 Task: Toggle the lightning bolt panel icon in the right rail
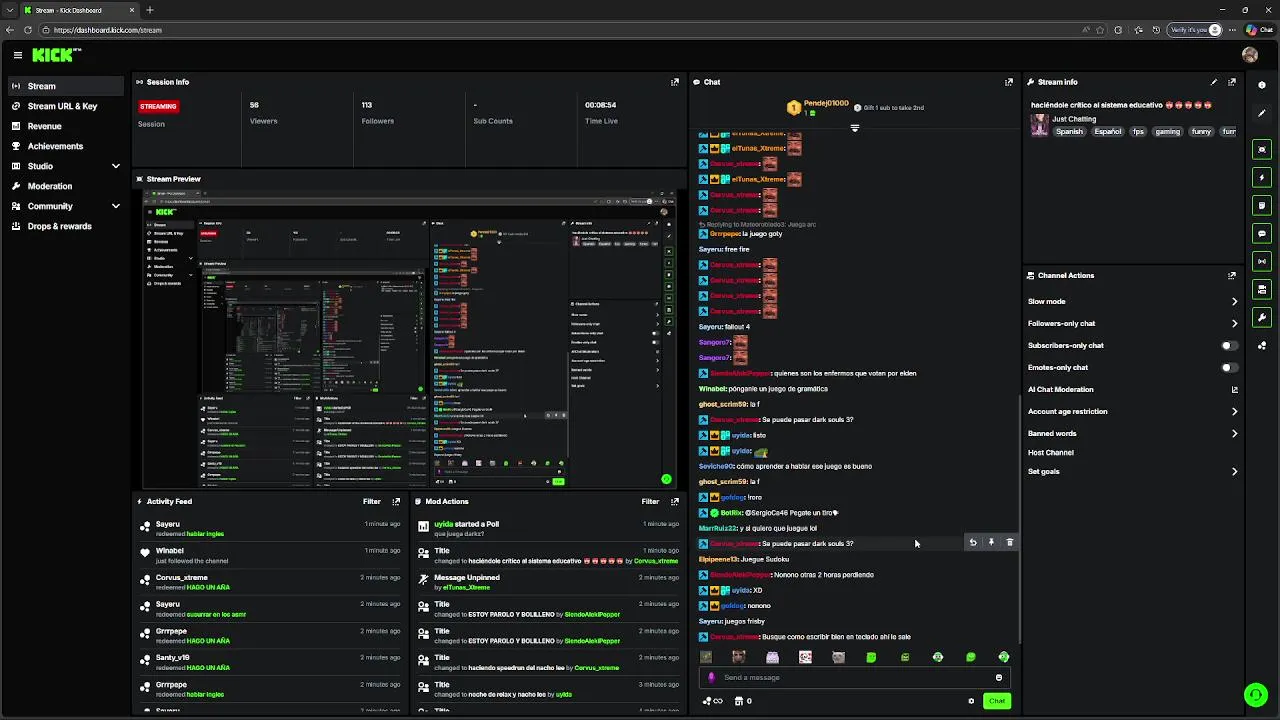point(1262,177)
